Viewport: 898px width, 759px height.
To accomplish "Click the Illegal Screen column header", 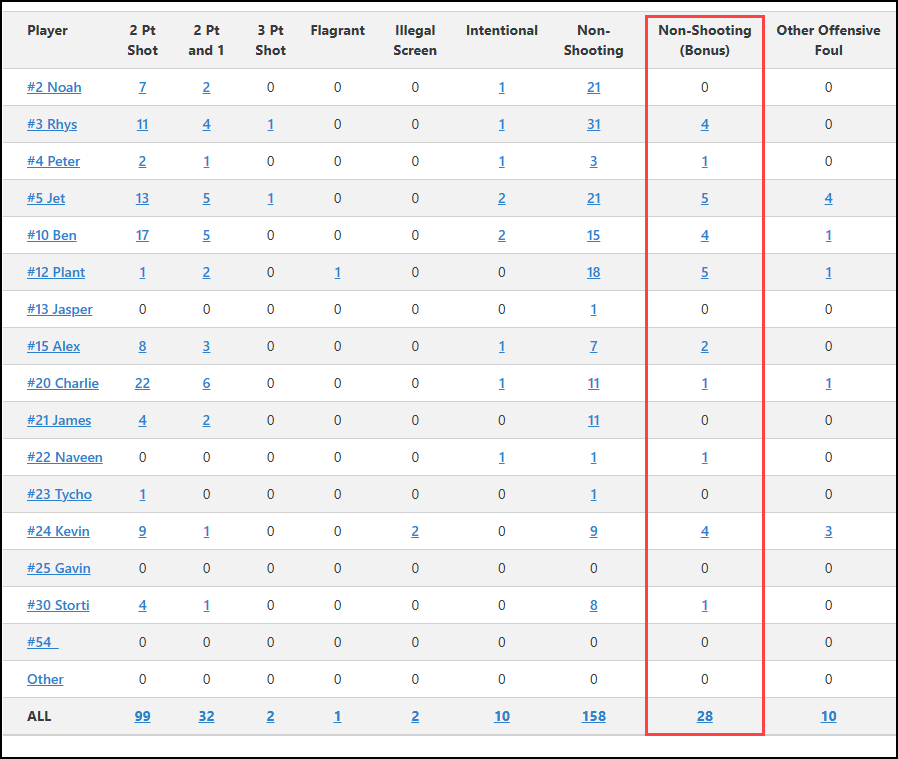I will point(415,40).
